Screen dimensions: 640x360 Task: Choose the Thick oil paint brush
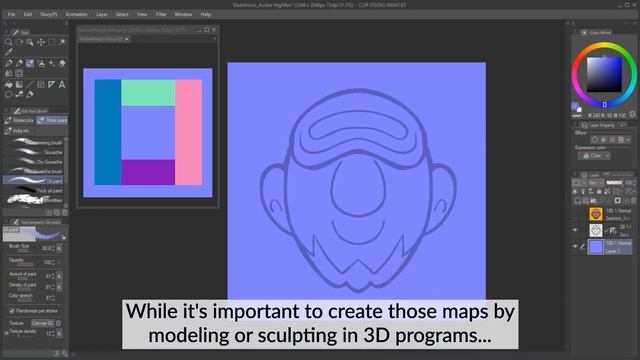(34, 191)
